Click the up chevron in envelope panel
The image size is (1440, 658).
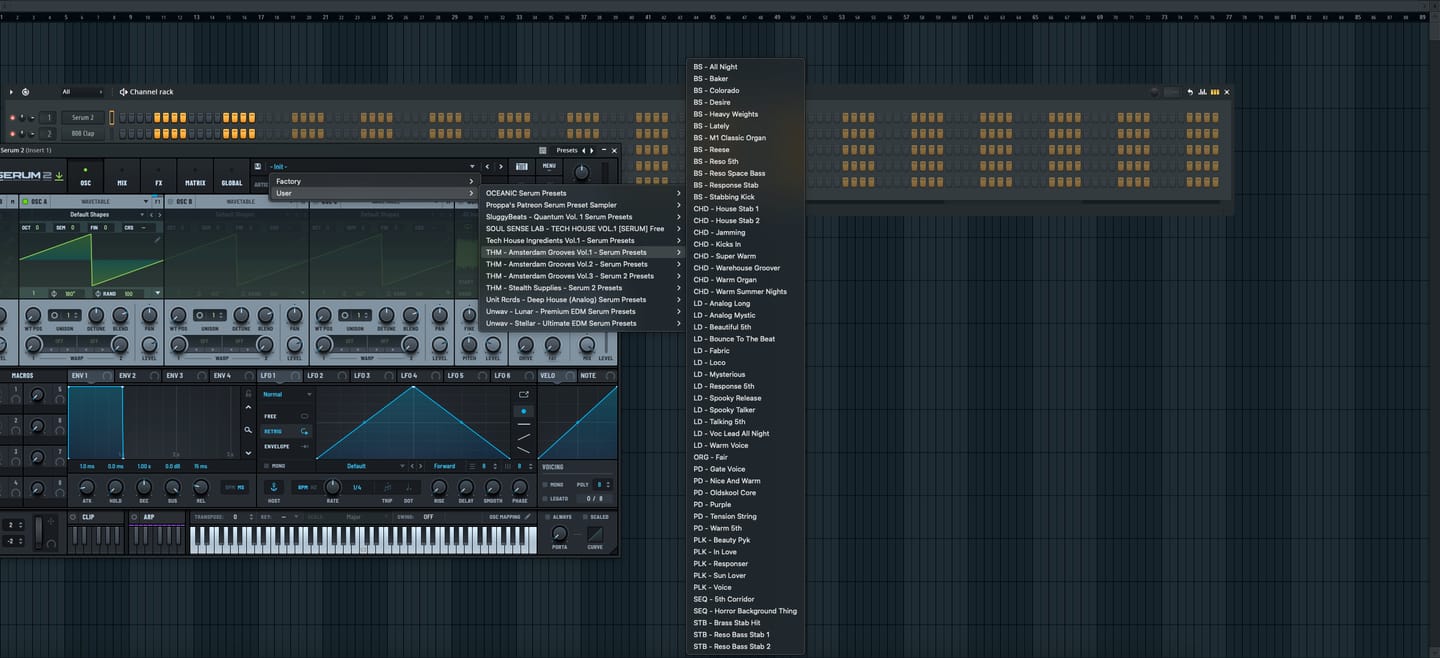(248, 408)
